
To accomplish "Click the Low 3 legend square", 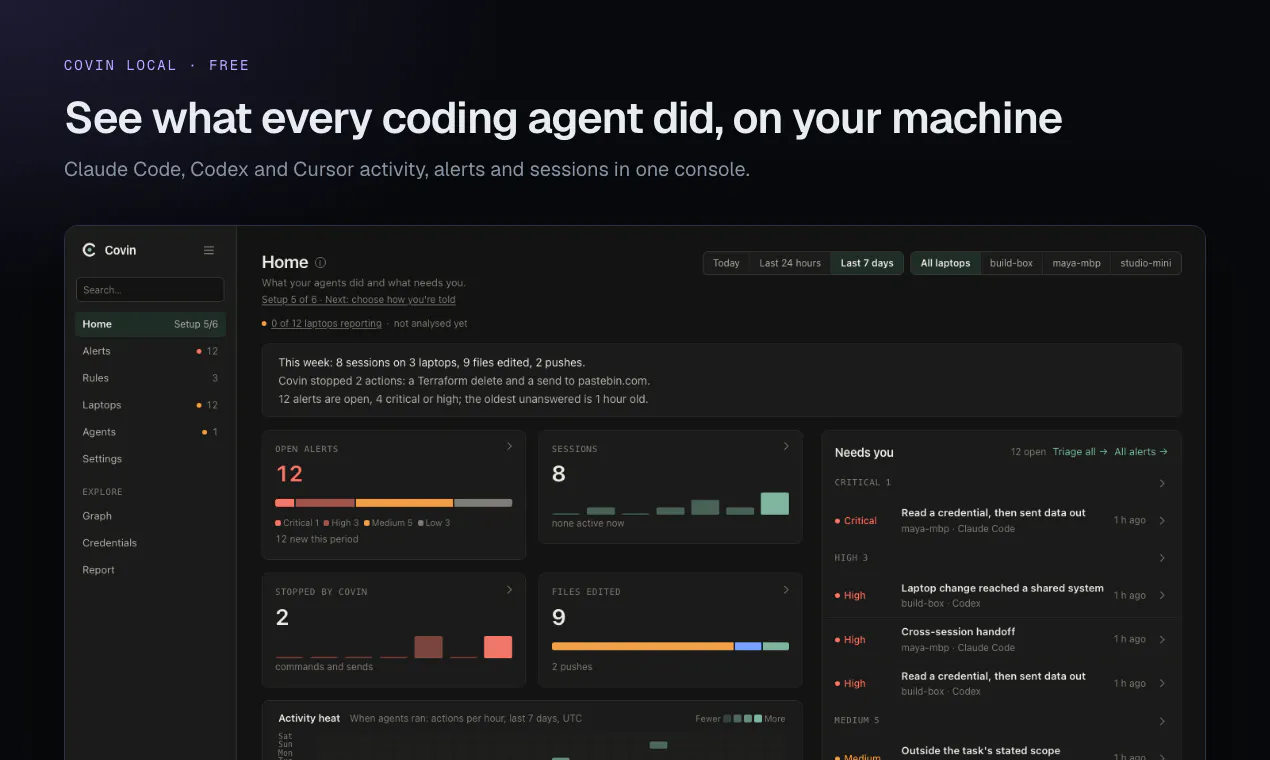I will tap(422, 523).
